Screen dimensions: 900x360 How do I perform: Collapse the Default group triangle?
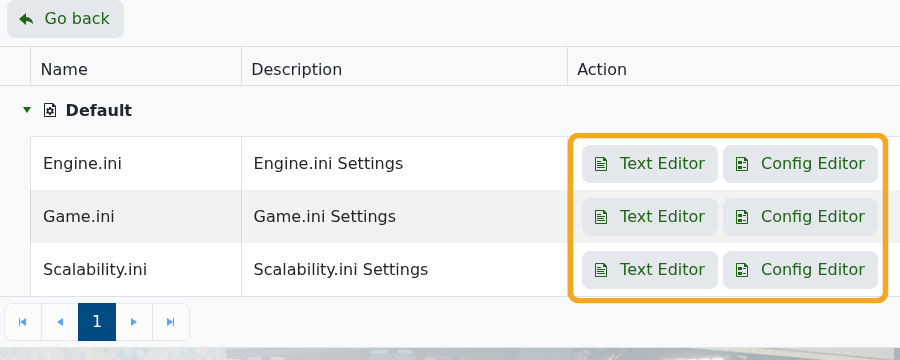pos(26,110)
